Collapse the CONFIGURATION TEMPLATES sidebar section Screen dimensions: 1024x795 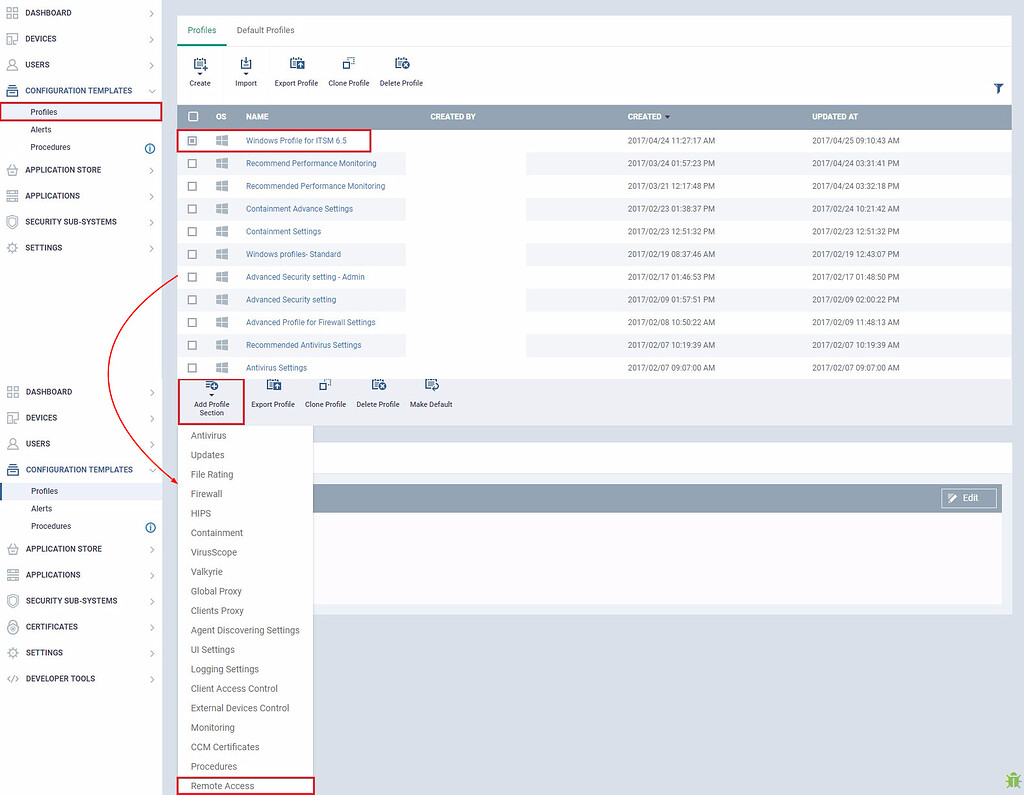(x=80, y=90)
